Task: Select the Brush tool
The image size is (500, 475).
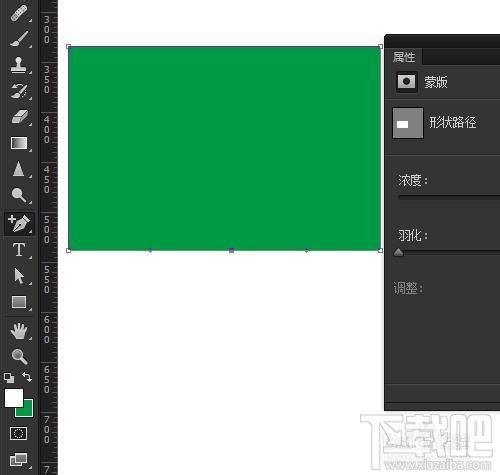Action: (x=19, y=39)
